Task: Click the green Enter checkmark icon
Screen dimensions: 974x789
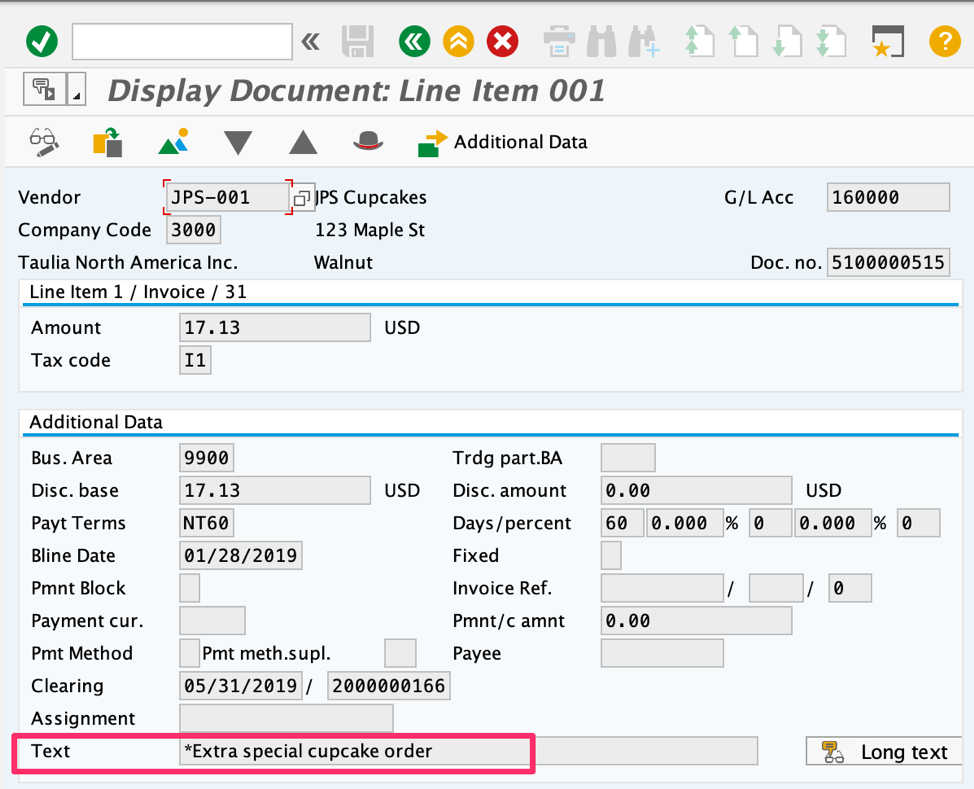Action: click(x=42, y=42)
